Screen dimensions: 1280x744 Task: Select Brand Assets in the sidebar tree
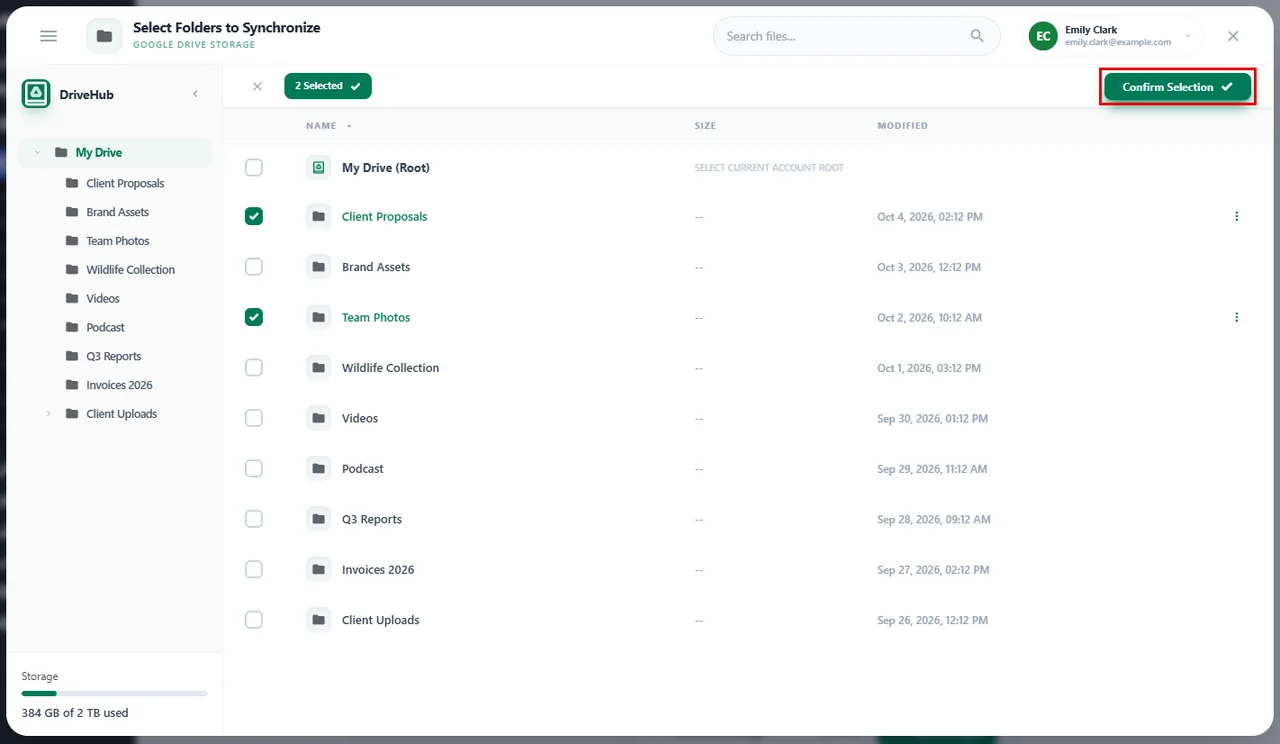point(117,212)
